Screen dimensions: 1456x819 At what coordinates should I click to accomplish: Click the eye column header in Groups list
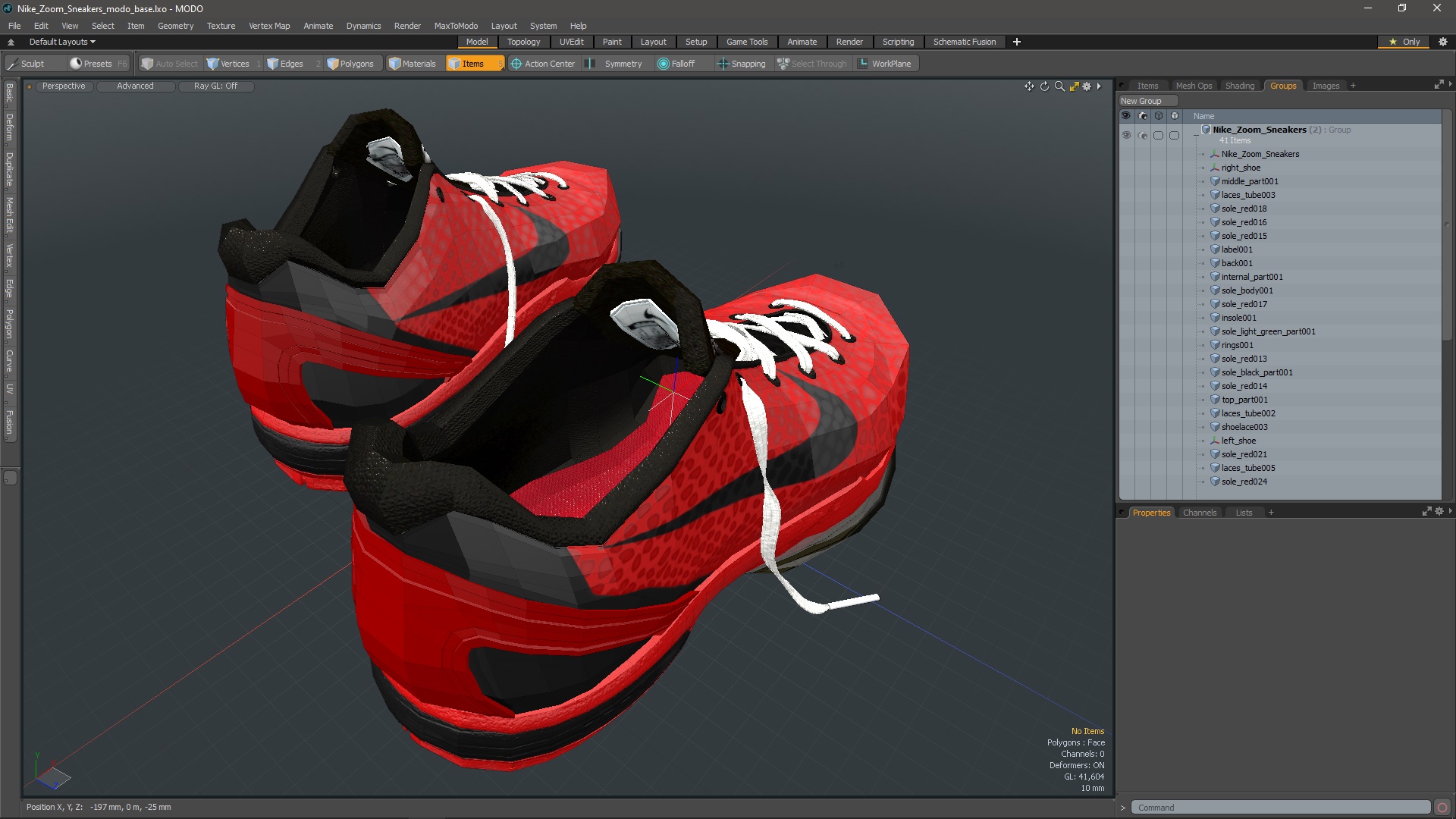pyautogui.click(x=1126, y=116)
